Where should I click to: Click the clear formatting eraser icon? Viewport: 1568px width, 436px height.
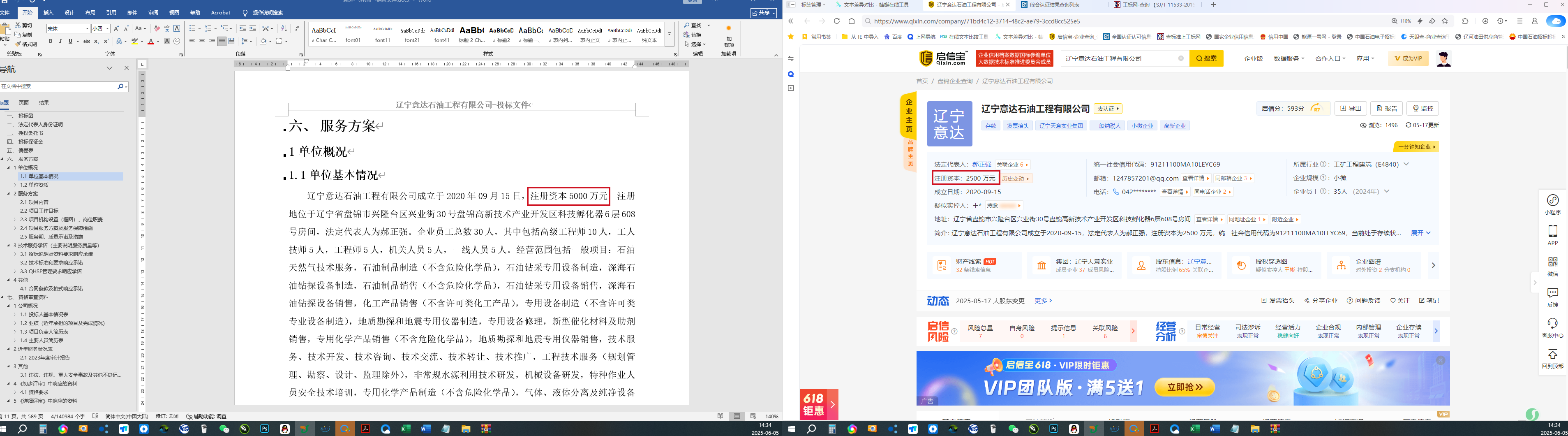click(157, 29)
